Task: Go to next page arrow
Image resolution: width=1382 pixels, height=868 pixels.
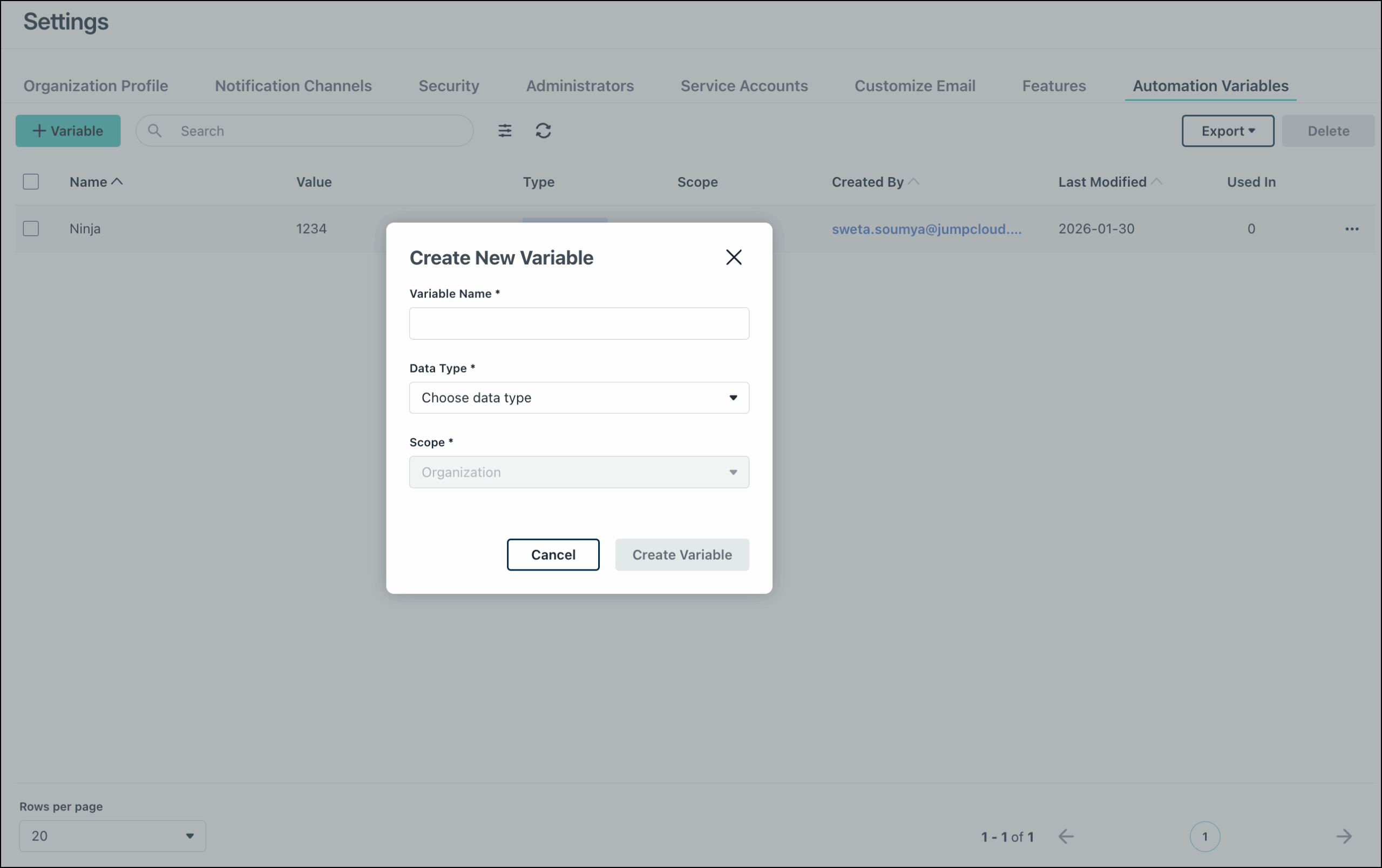Action: pyautogui.click(x=1344, y=837)
